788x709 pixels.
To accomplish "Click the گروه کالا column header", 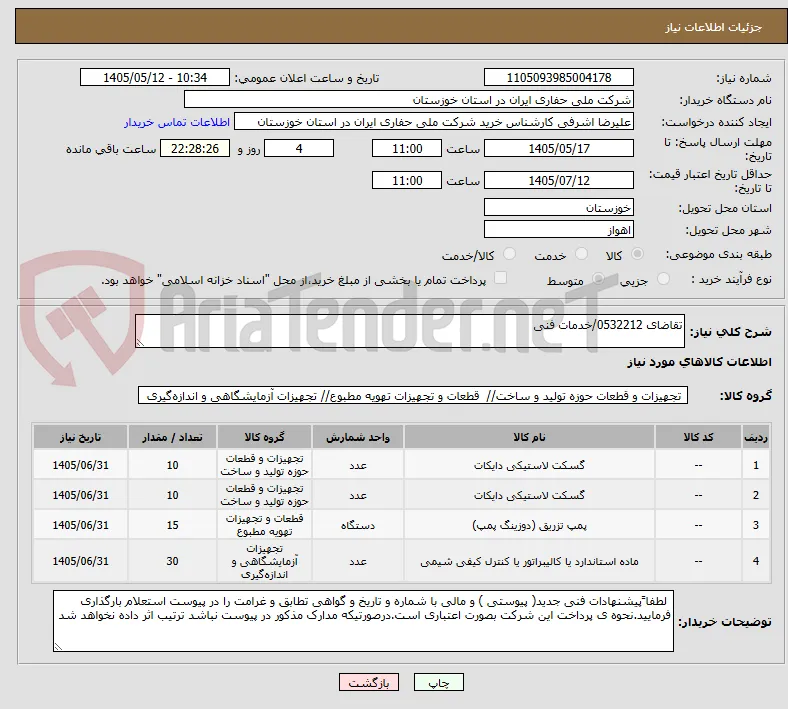I will click(264, 437).
